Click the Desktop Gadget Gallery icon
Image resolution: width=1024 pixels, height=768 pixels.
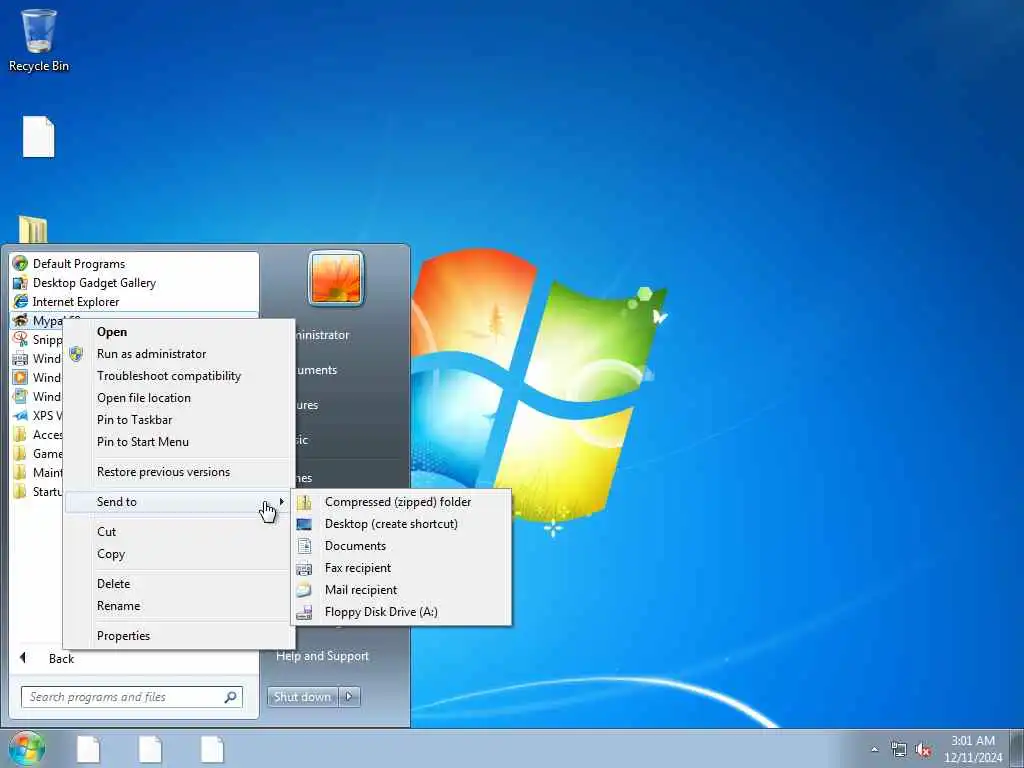pos(20,283)
